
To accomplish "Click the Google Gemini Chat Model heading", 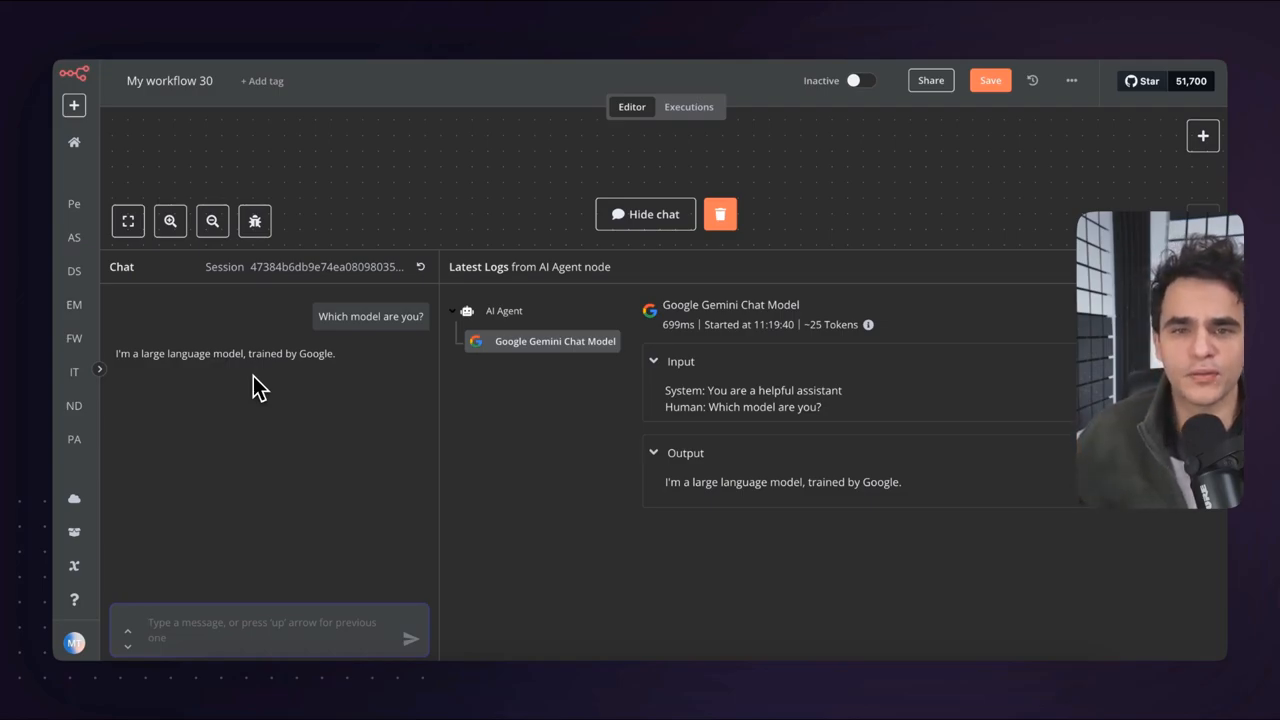I will click(x=731, y=305).
